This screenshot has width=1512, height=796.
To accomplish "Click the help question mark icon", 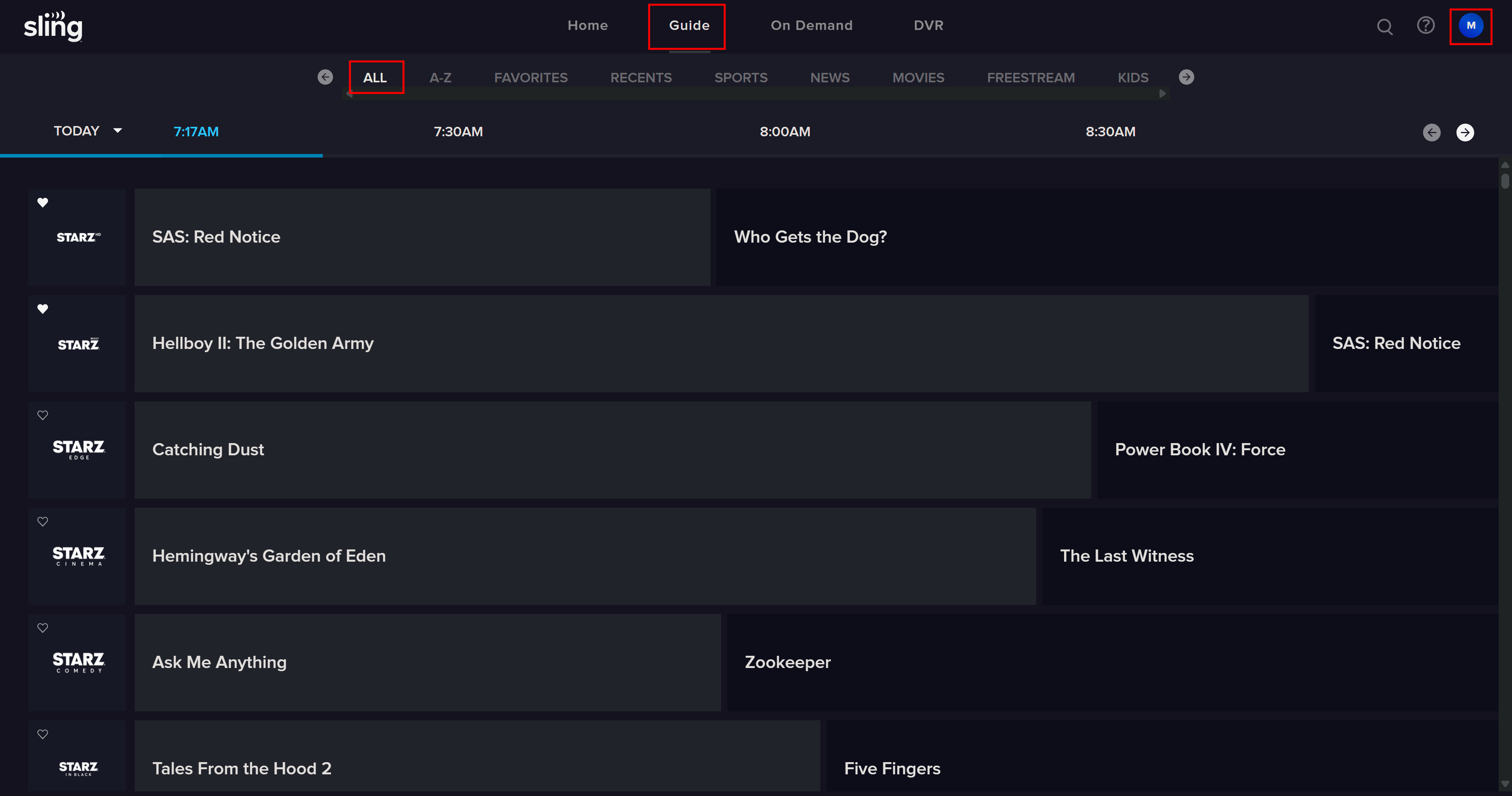I will pyautogui.click(x=1426, y=25).
